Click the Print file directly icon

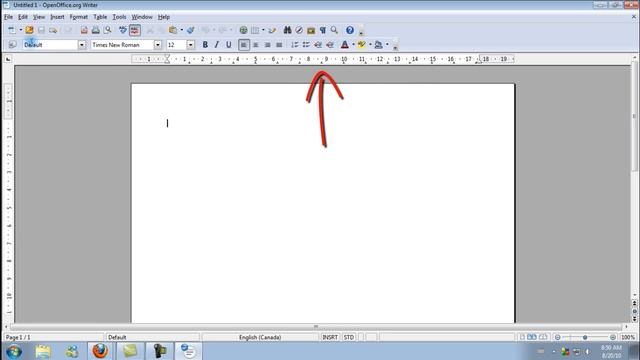[x=96, y=30]
